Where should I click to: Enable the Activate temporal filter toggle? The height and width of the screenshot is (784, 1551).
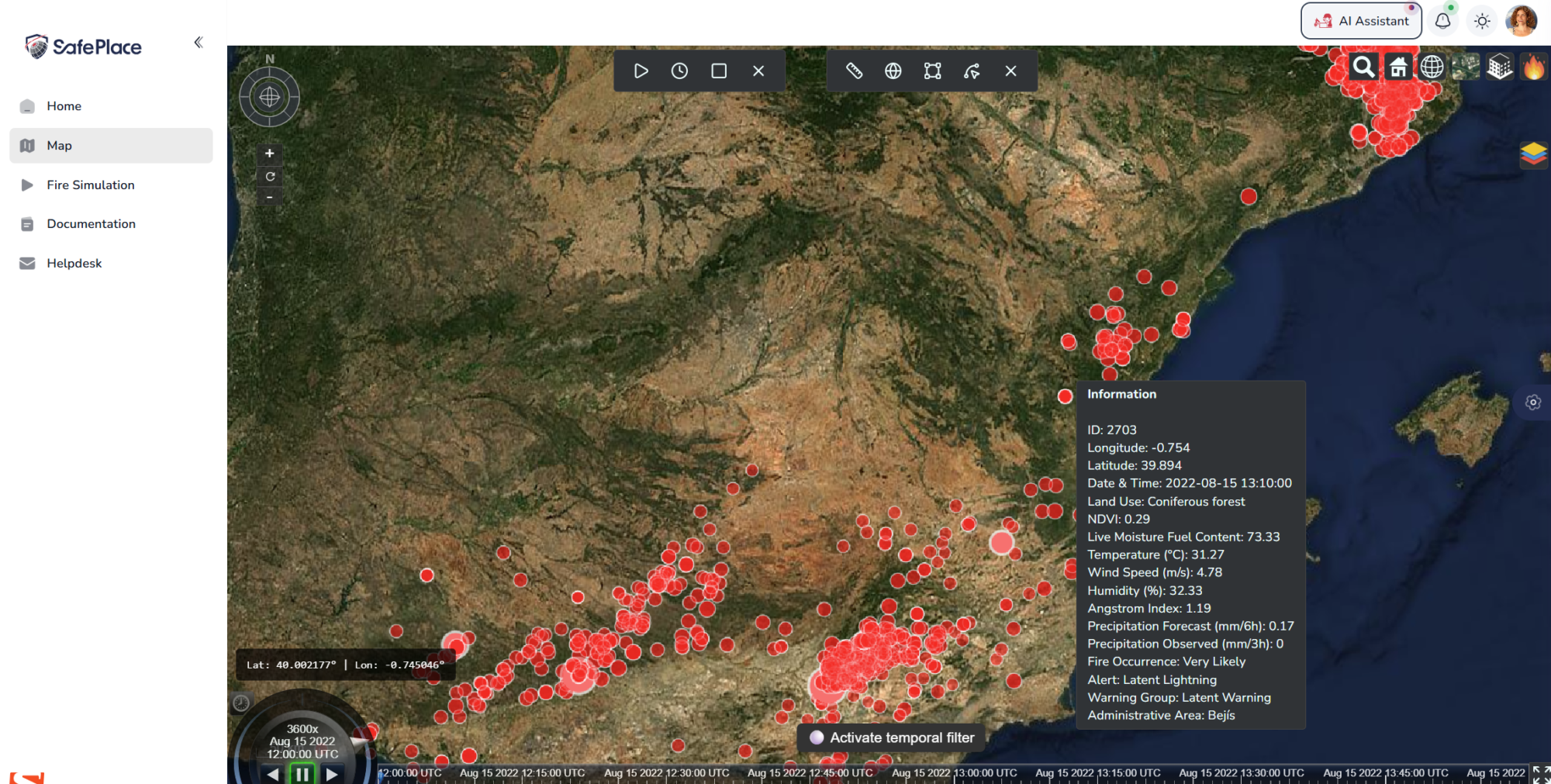[x=817, y=737]
